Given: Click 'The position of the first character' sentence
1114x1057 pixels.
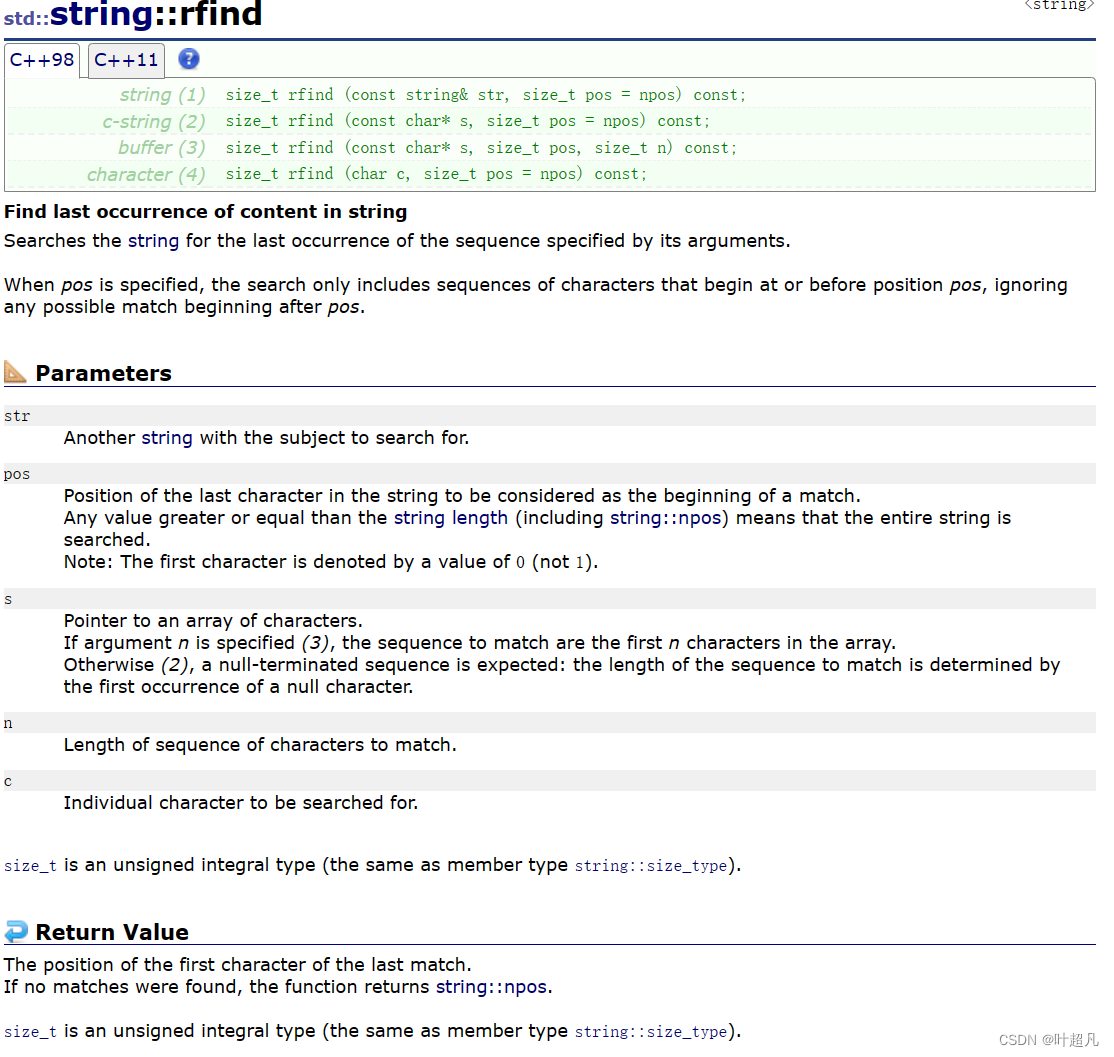Looking at the screenshot, I should (x=238, y=965).
